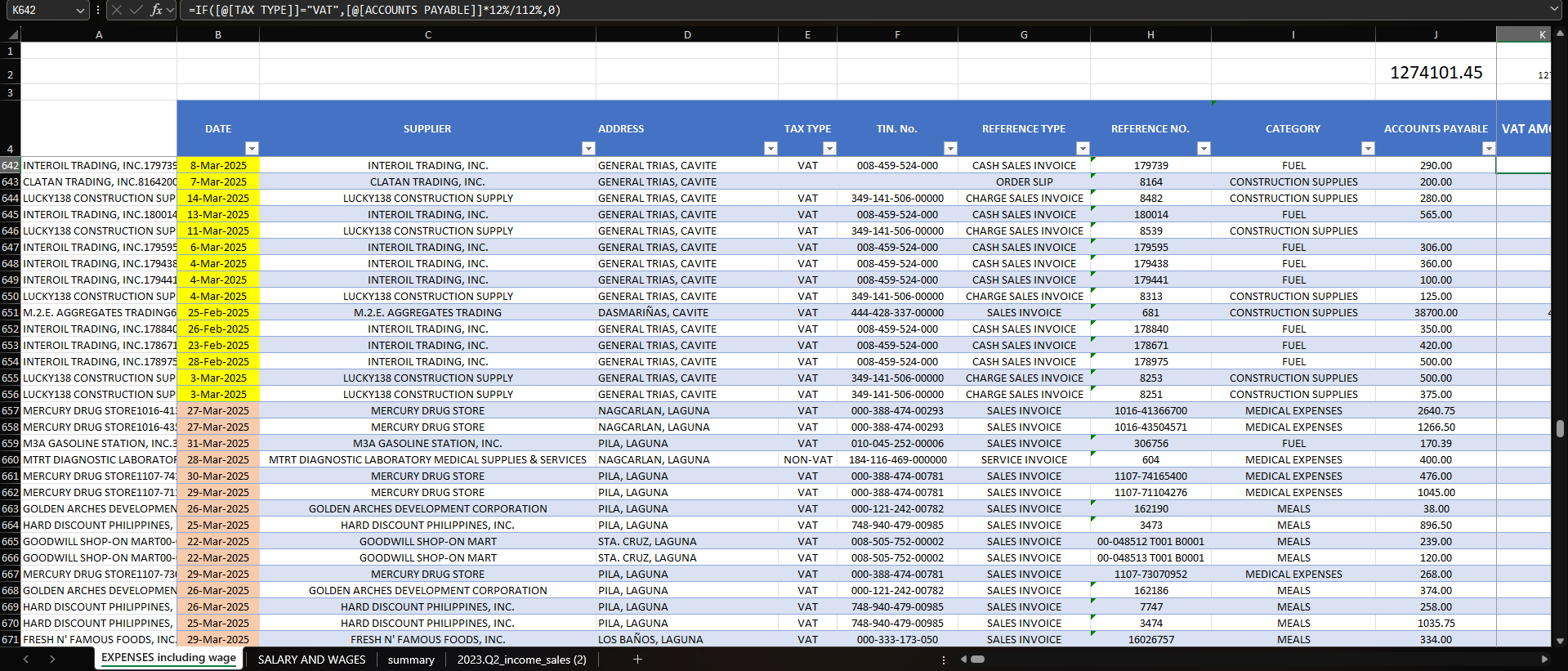Open the SUPPLIER column filter dropdown

coord(588,148)
